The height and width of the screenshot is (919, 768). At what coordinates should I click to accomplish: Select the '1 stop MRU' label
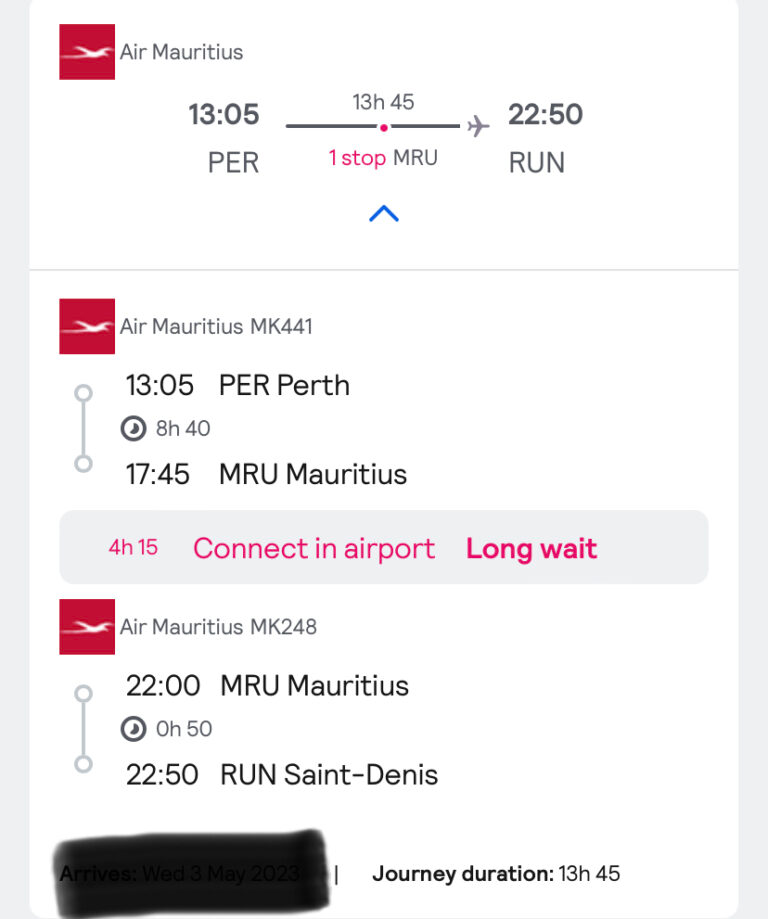coord(383,158)
